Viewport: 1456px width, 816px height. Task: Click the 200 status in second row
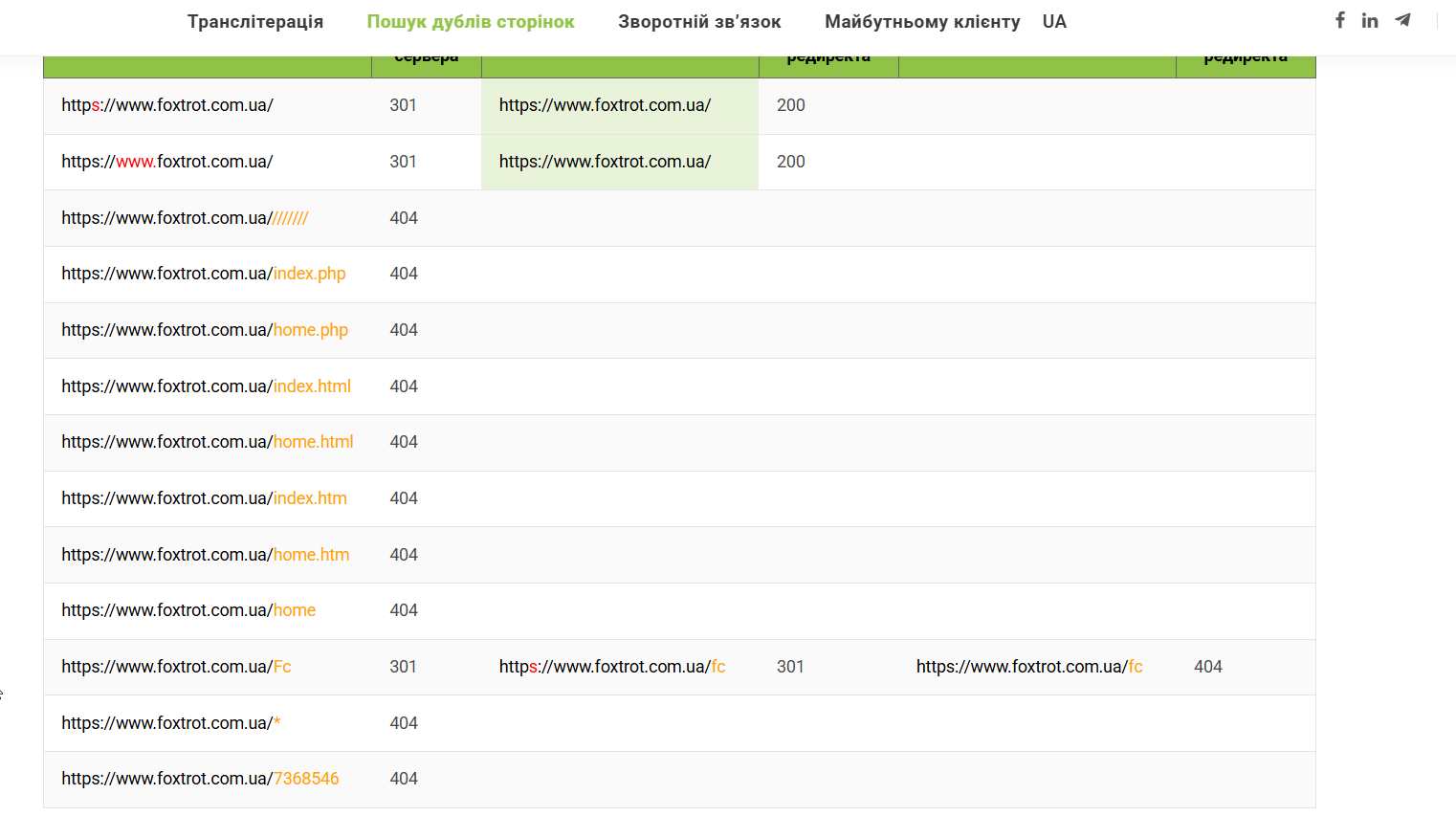tap(791, 162)
